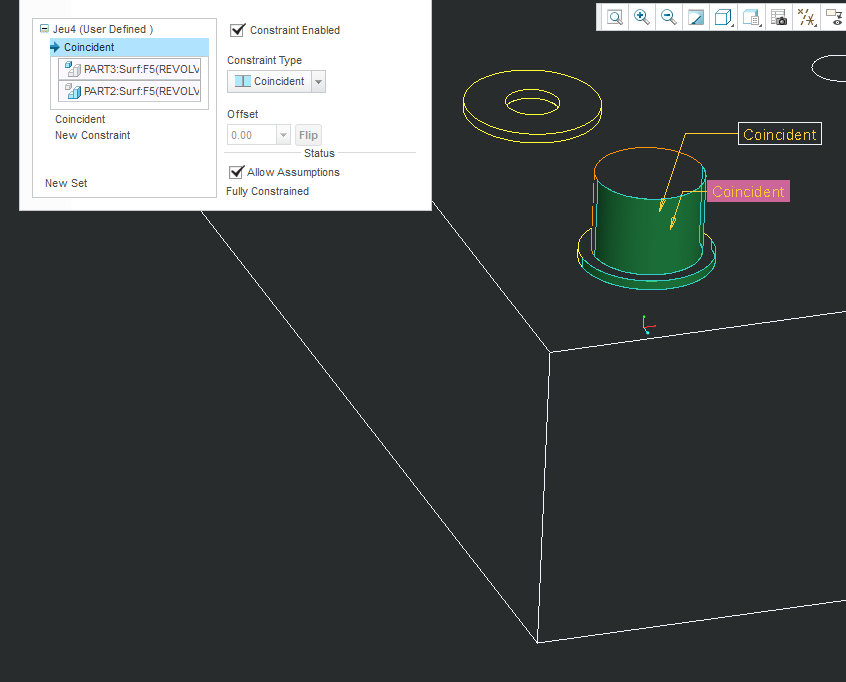
Task: Click the view capture camera icon
Action: (x=779, y=17)
